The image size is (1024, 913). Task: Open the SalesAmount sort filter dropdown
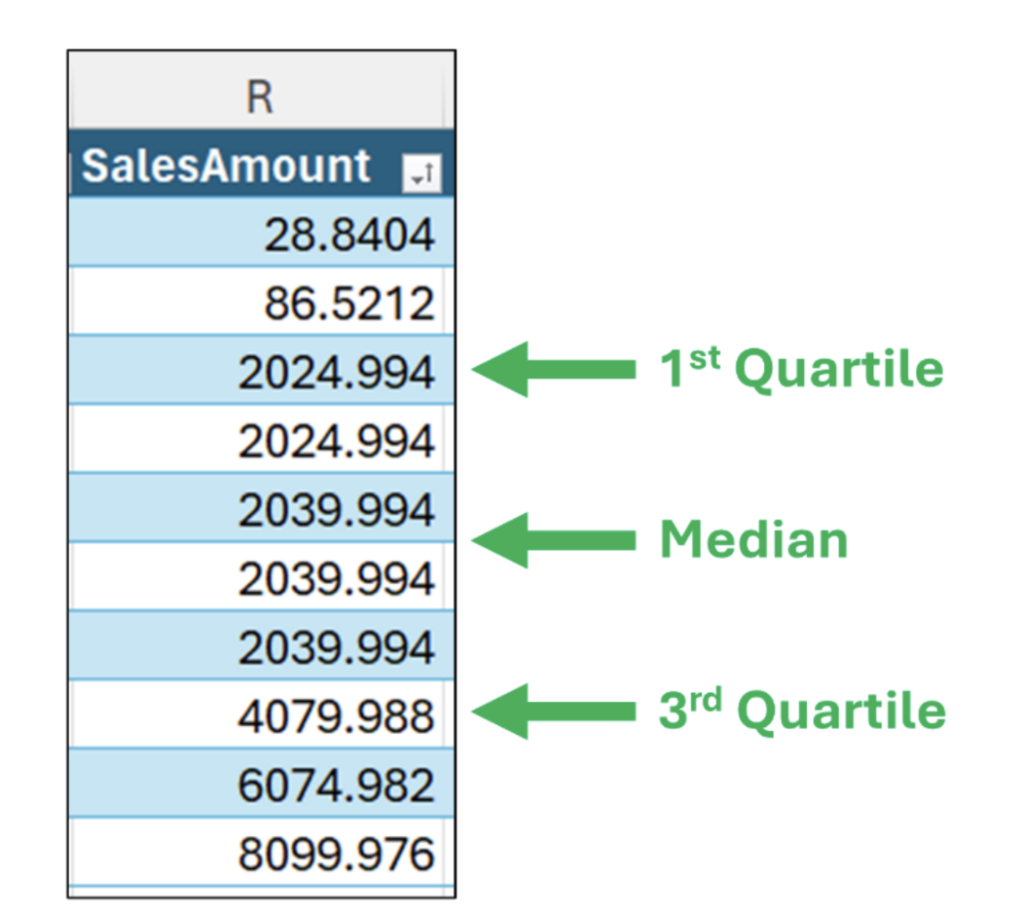coord(420,175)
